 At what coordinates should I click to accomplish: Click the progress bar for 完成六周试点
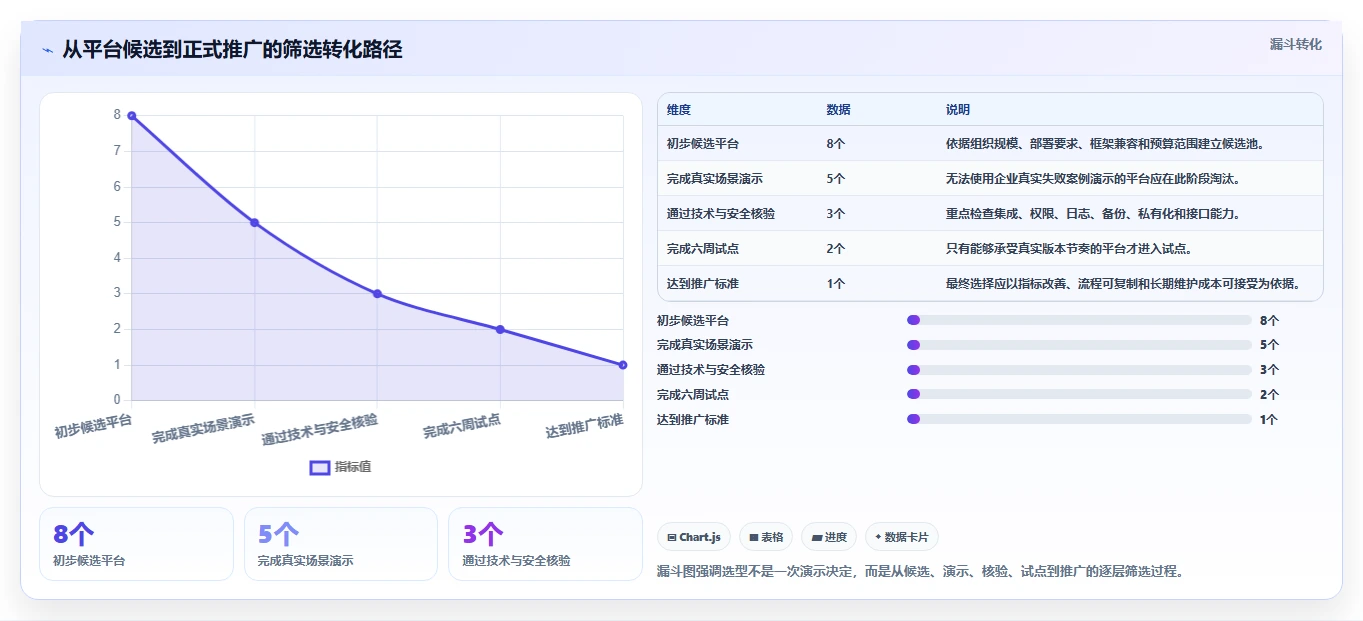pos(1079,394)
